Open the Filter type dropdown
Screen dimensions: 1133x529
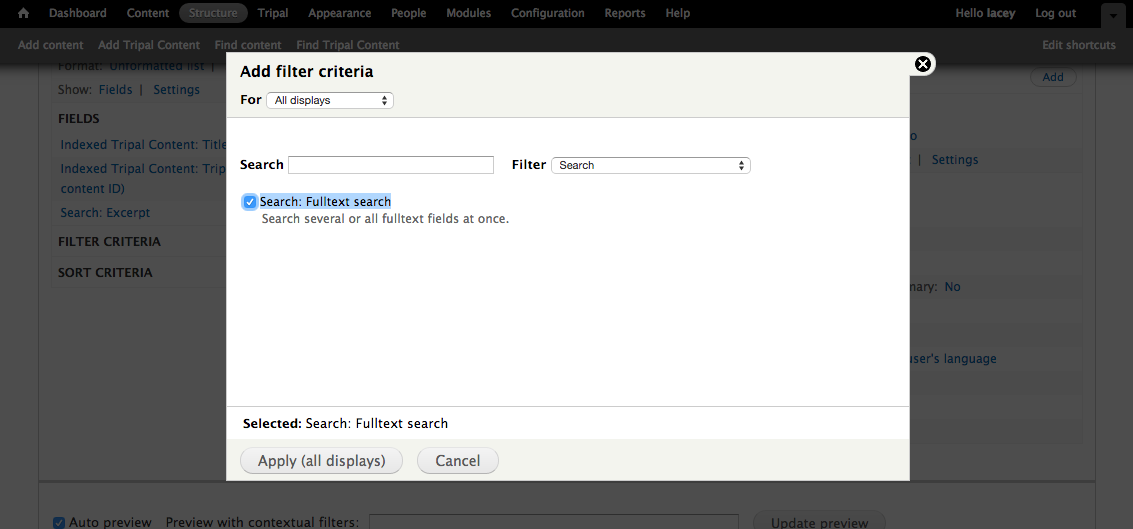[x=650, y=165]
